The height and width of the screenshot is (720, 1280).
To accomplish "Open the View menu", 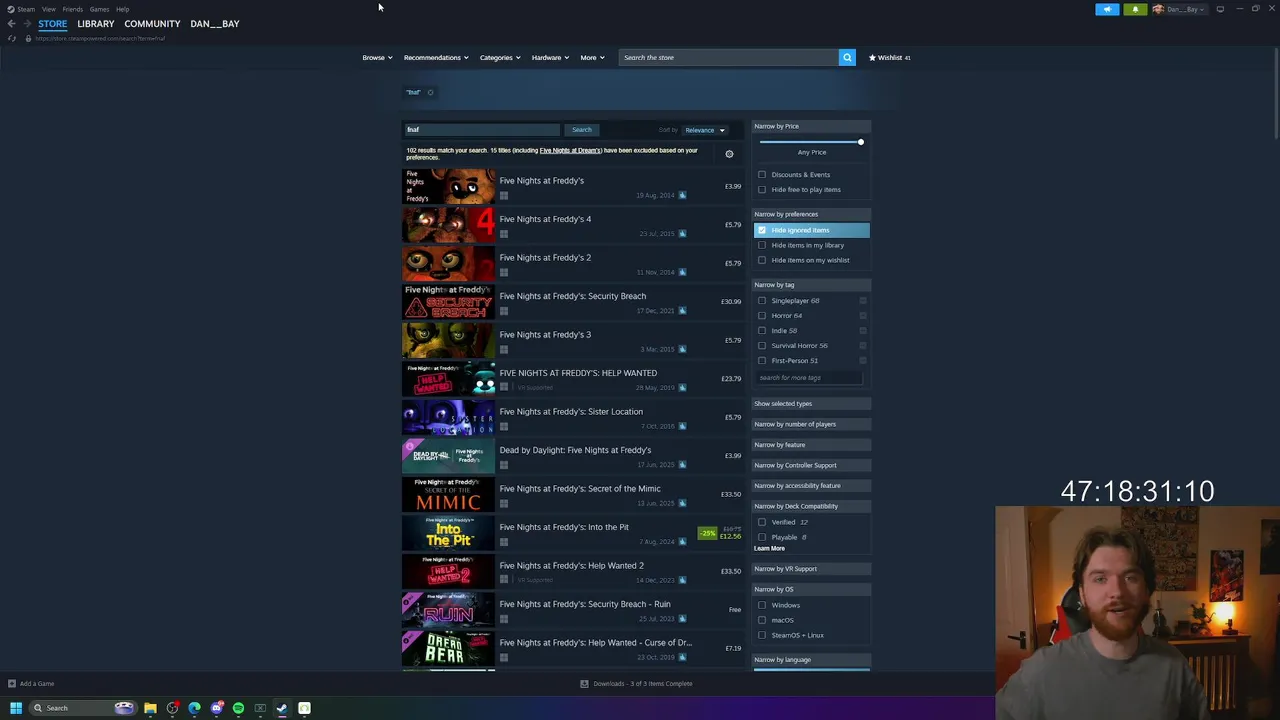I will (48, 9).
